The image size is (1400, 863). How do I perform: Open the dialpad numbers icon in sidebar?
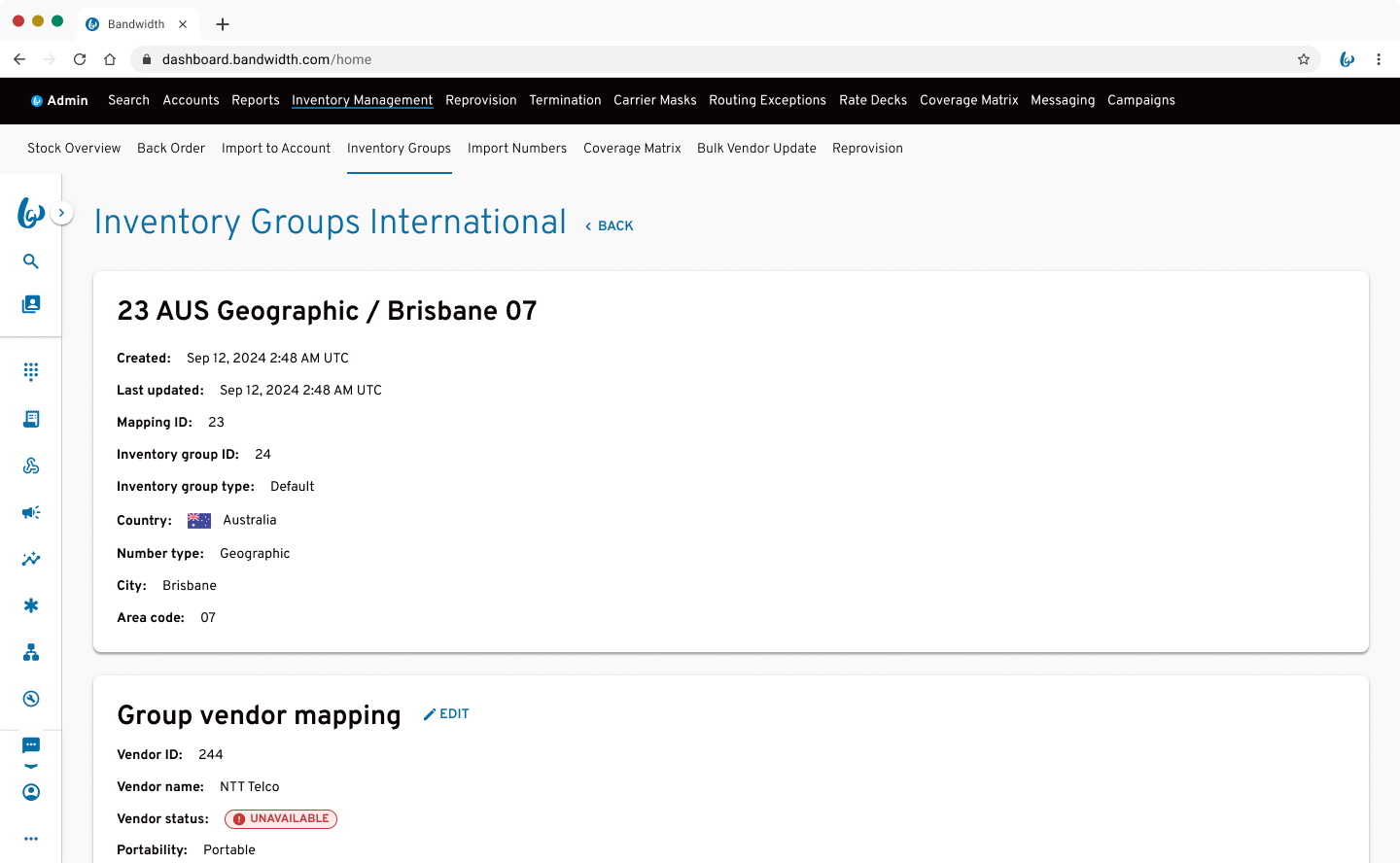31,371
